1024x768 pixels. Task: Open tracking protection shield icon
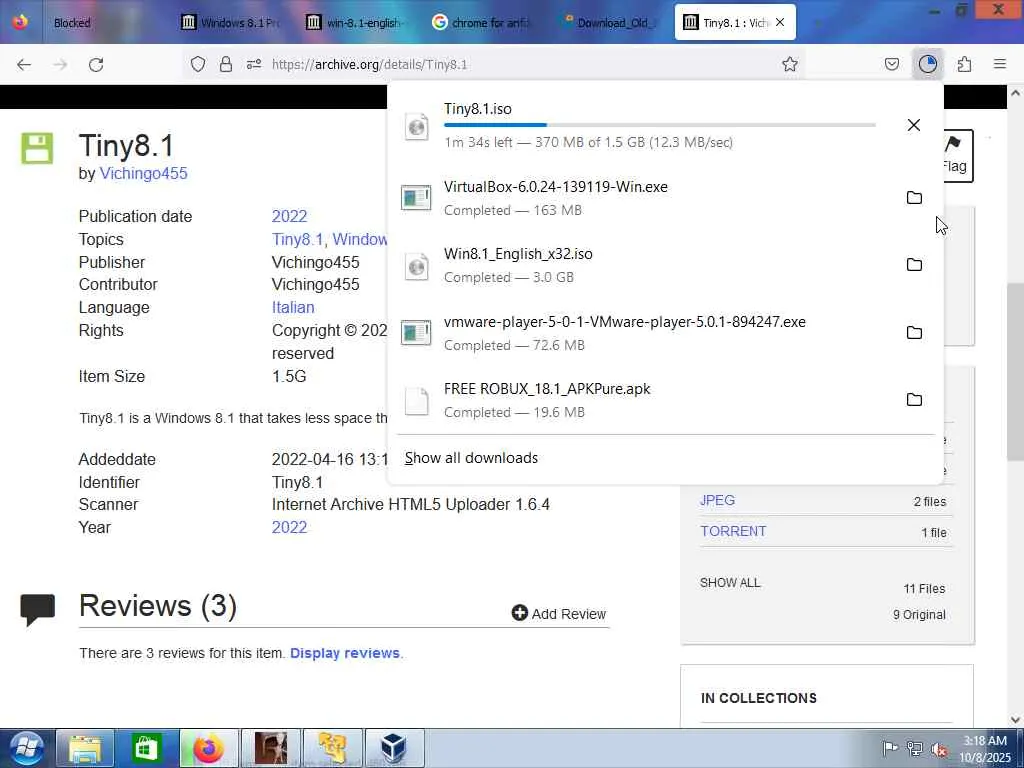[198, 64]
